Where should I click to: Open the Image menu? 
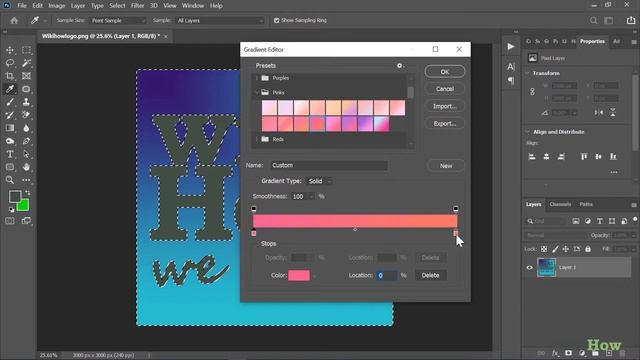[57, 6]
